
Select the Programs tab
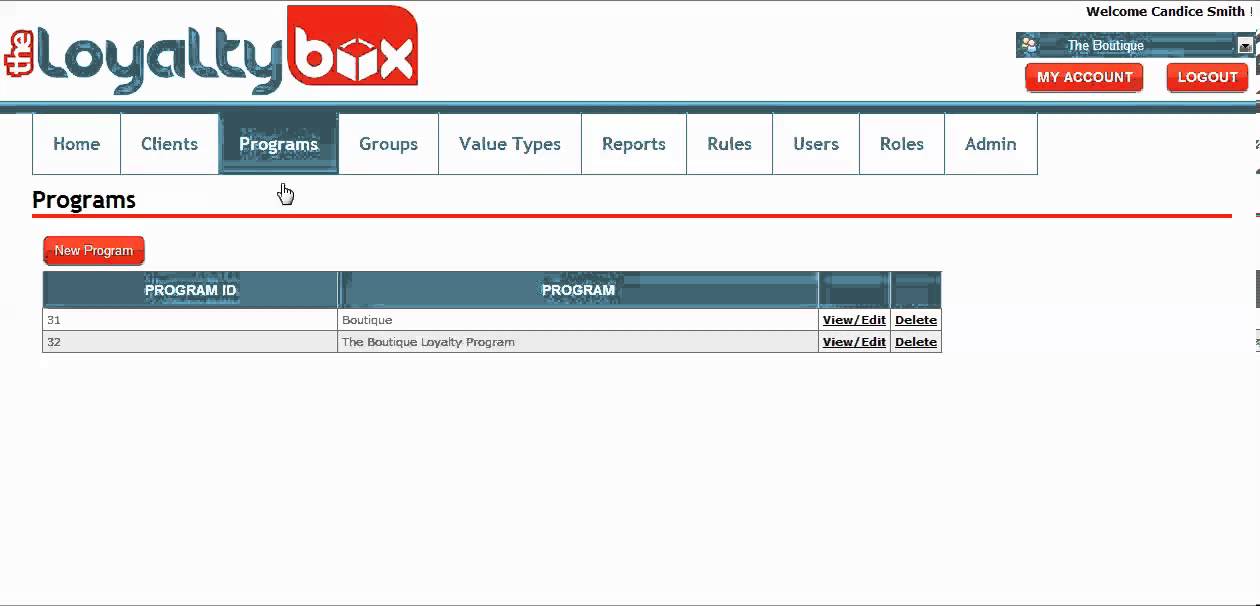click(278, 144)
